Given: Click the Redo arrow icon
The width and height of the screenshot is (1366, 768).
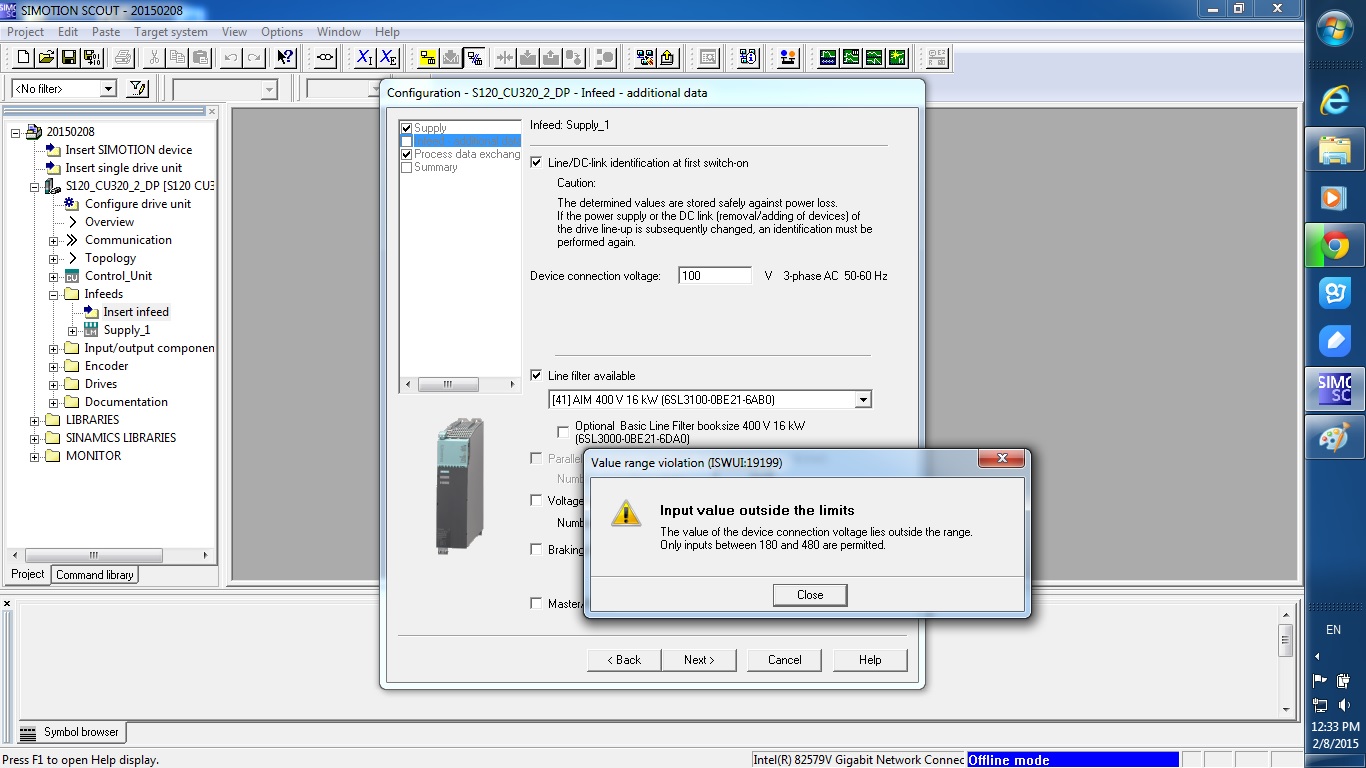Looking at the screenshot, I should pos(254,58).
